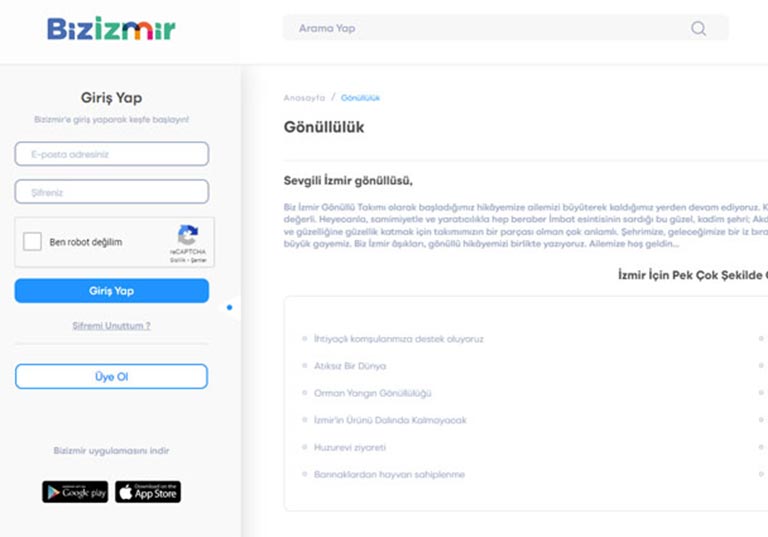Click the Arama Yap search box

click(490, 28)
